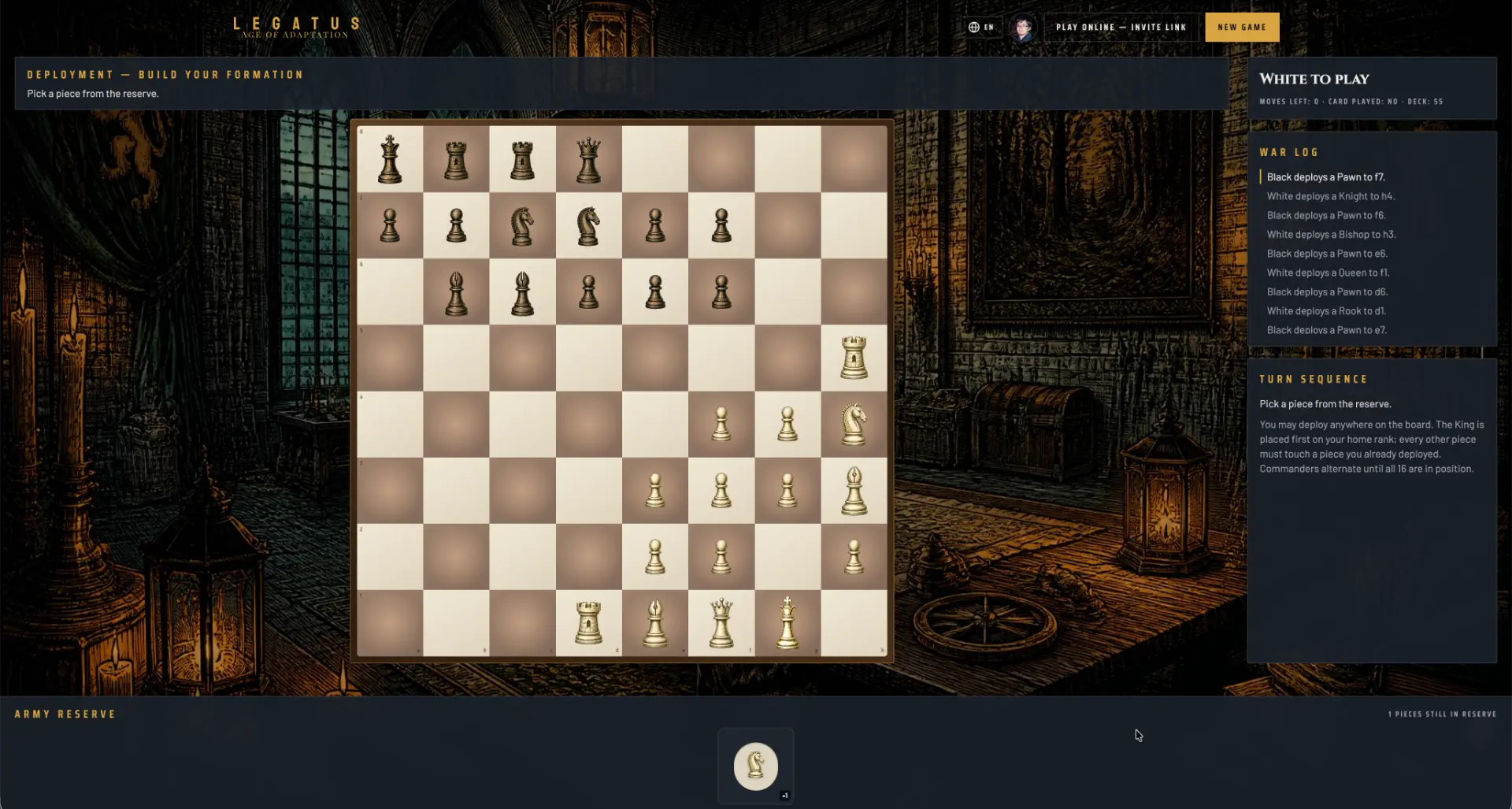Select the white king on g1
Screen dimensions: 1512x809
(787, 622)
